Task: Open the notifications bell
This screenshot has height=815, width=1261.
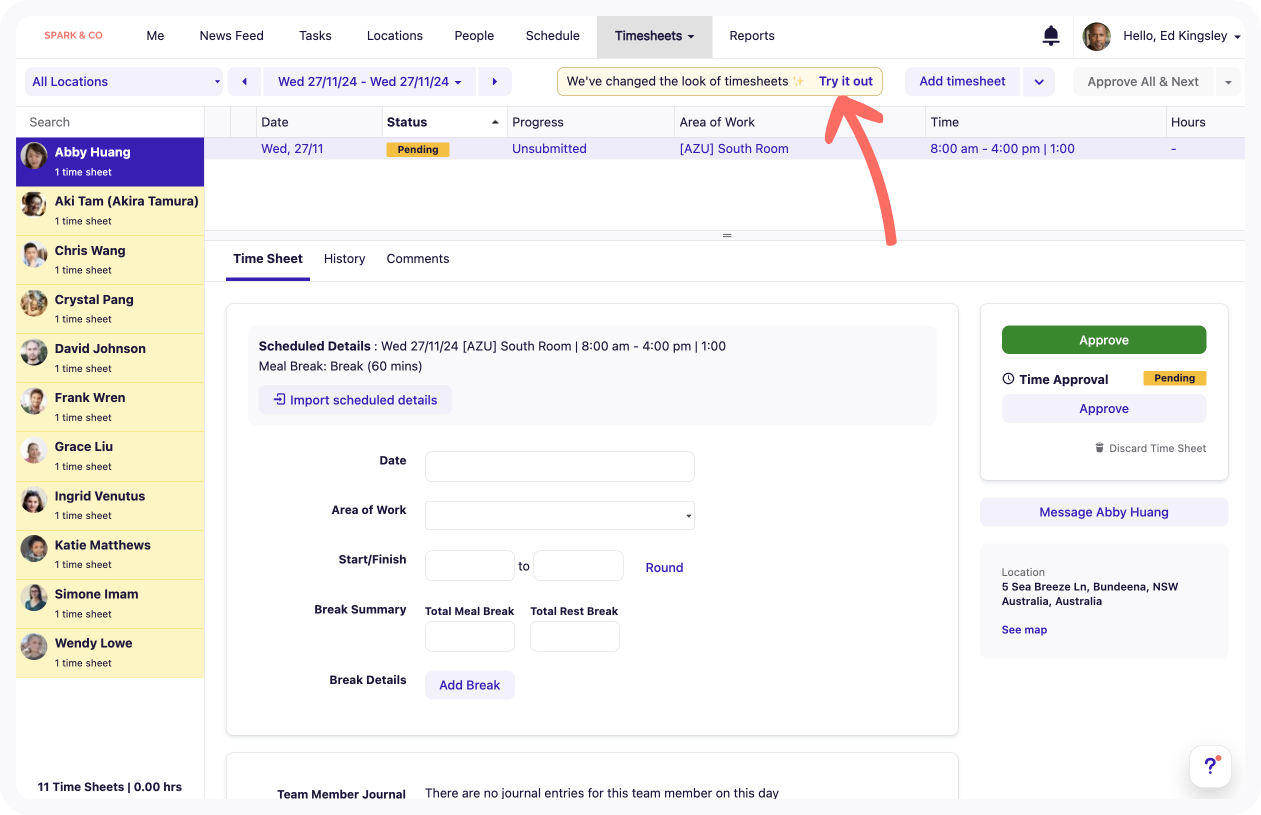Action: coord(1051,36)
